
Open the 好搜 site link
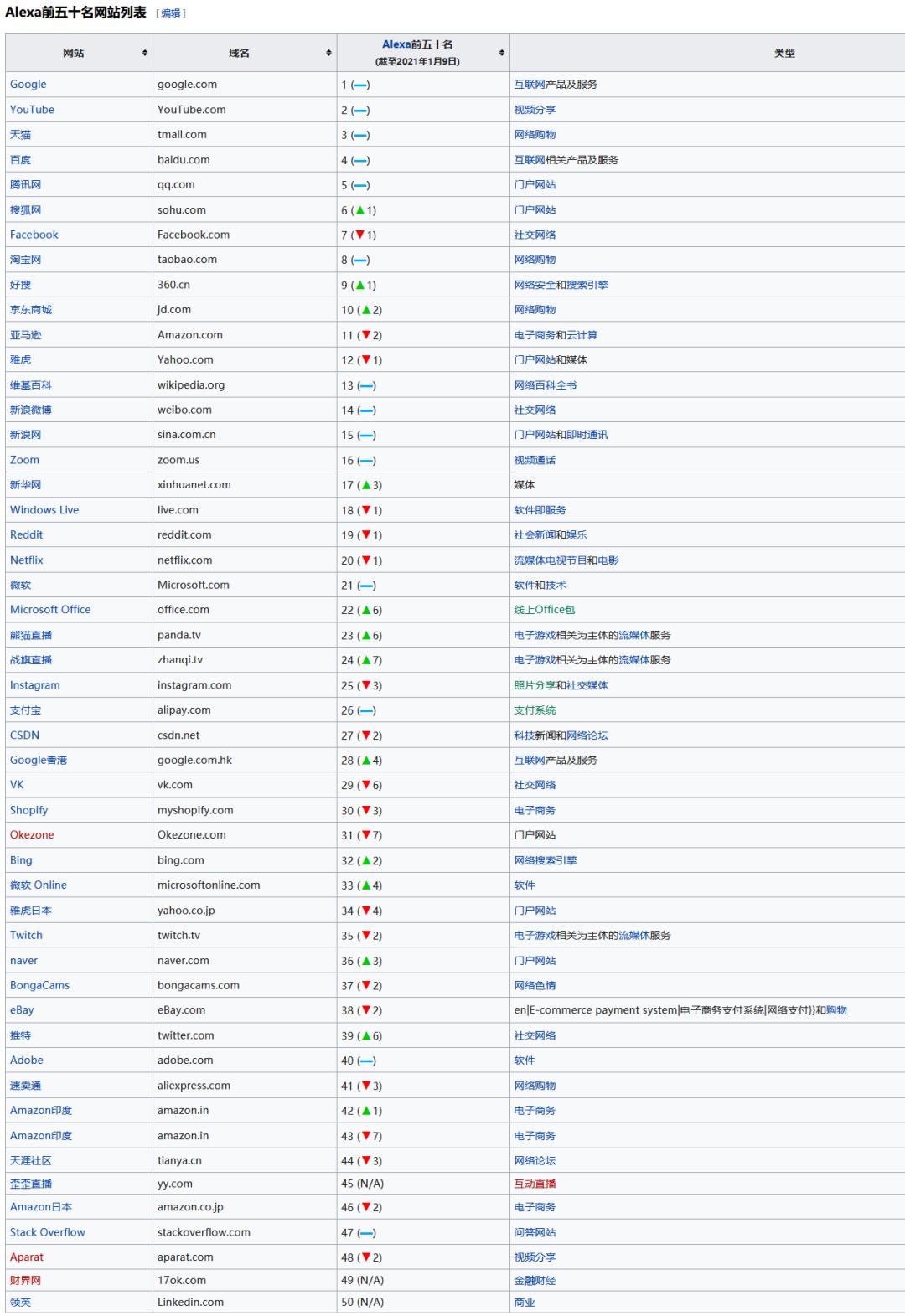pos(20,285)
